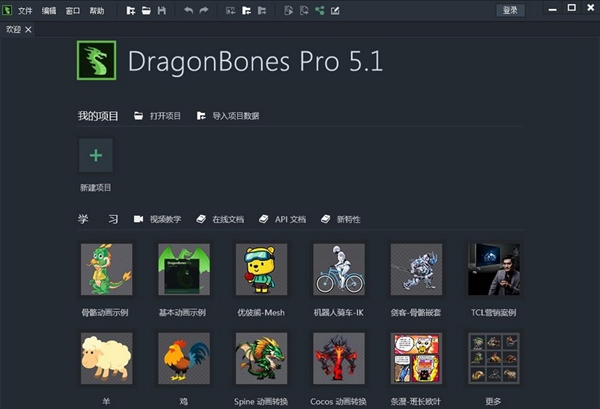Close the 欢迎 tab

pos(28,30)
